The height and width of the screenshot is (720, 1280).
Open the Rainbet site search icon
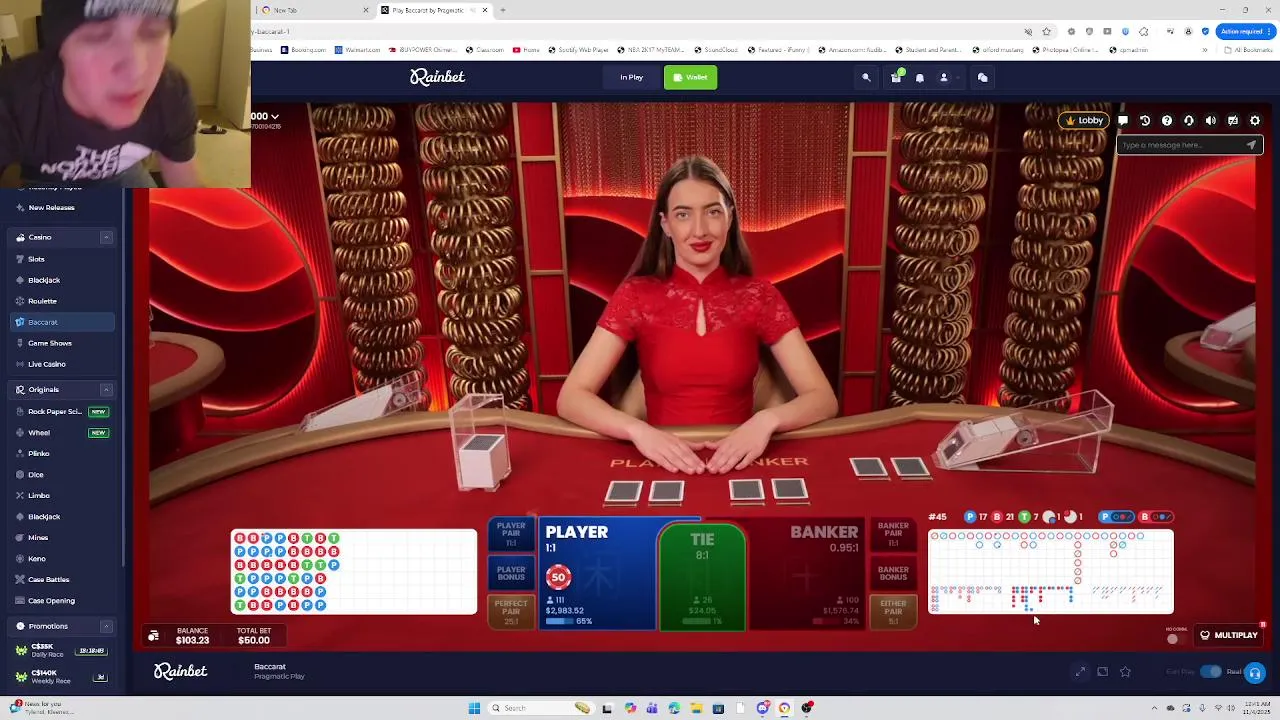[x=866, y=77]
